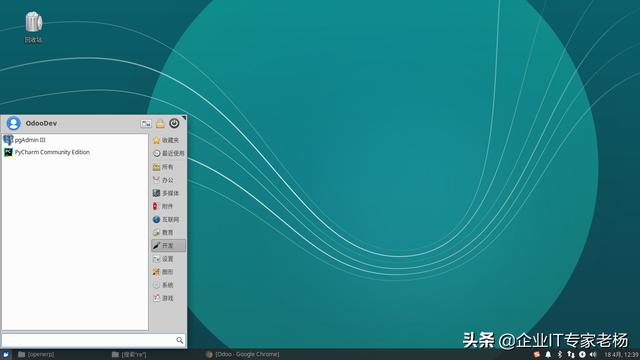
Task: Click the panel clock showing 12:39
Action: pyautogui.click(x=621, y=354)
